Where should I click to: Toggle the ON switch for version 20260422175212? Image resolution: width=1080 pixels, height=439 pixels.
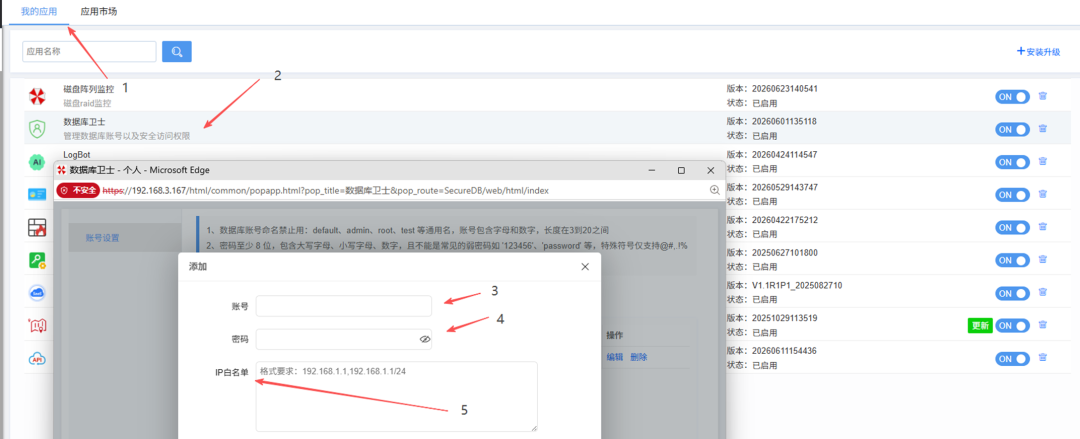(x=1012, y=227)
